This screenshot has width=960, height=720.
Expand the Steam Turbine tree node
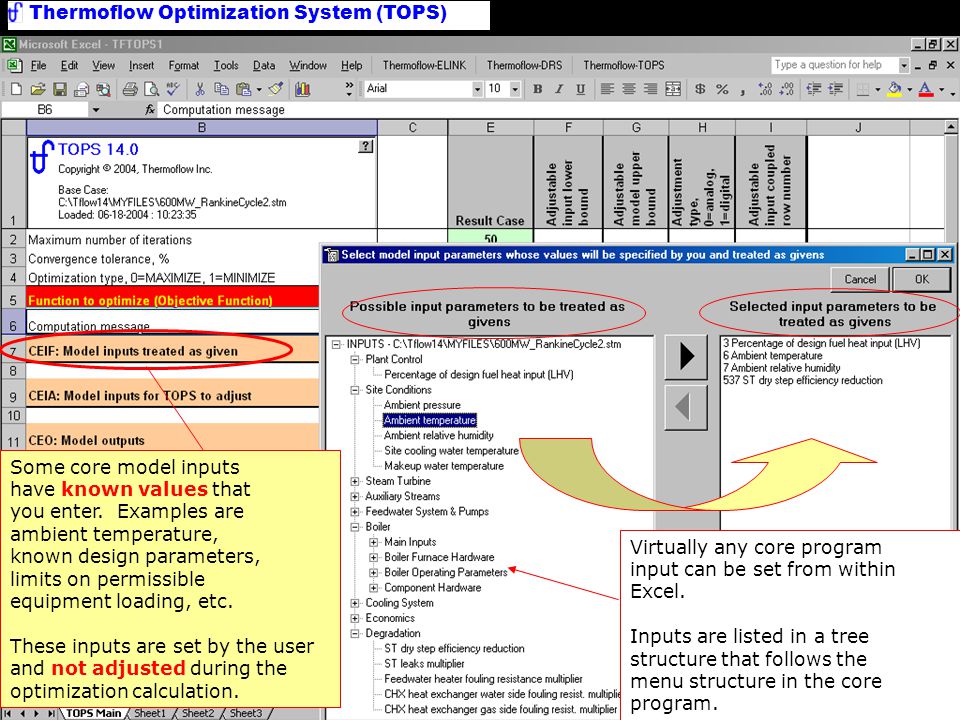[x=354, y=481]
